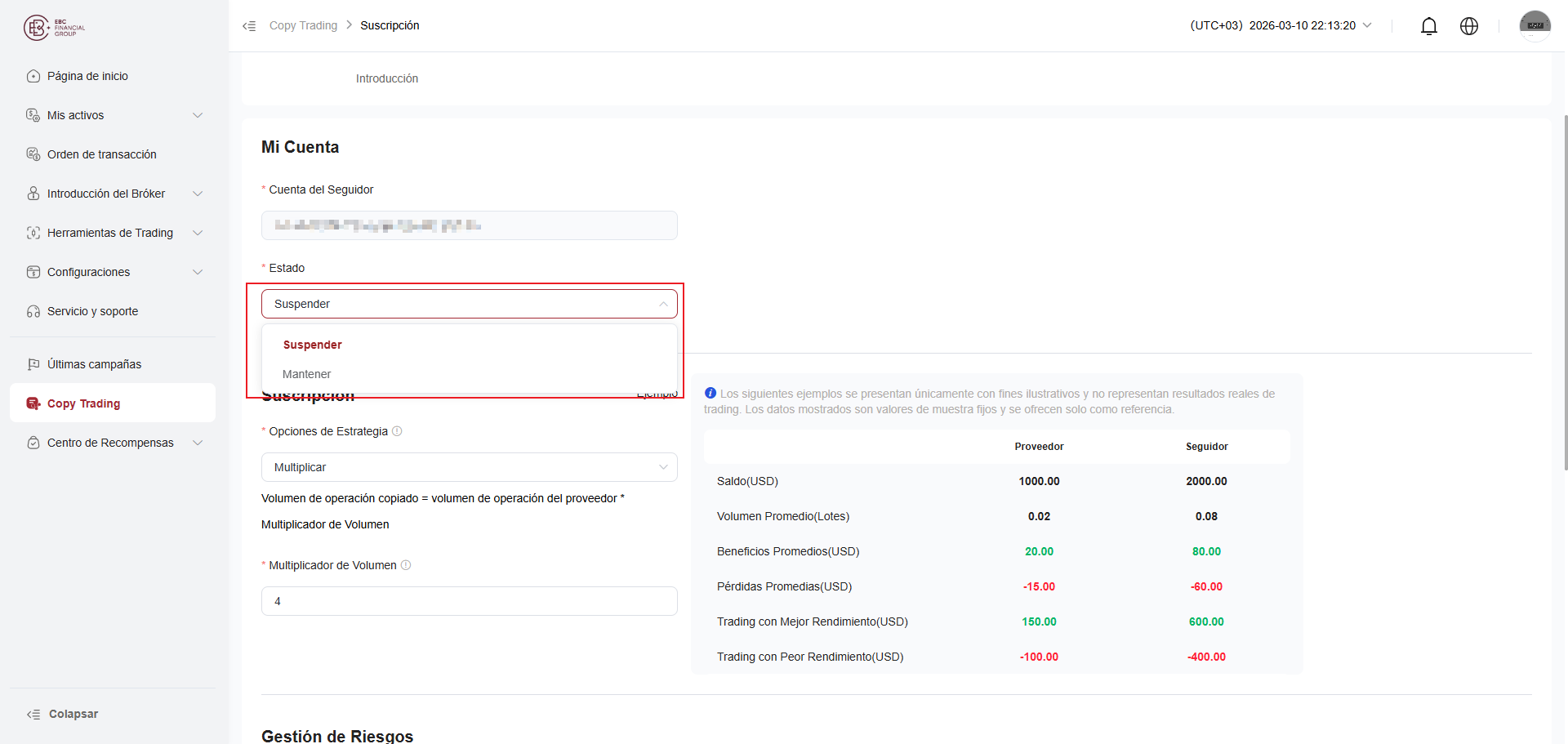Click Saldo(USD) row label
This screenshot has height=744, width=1568.
pos(747,481)
